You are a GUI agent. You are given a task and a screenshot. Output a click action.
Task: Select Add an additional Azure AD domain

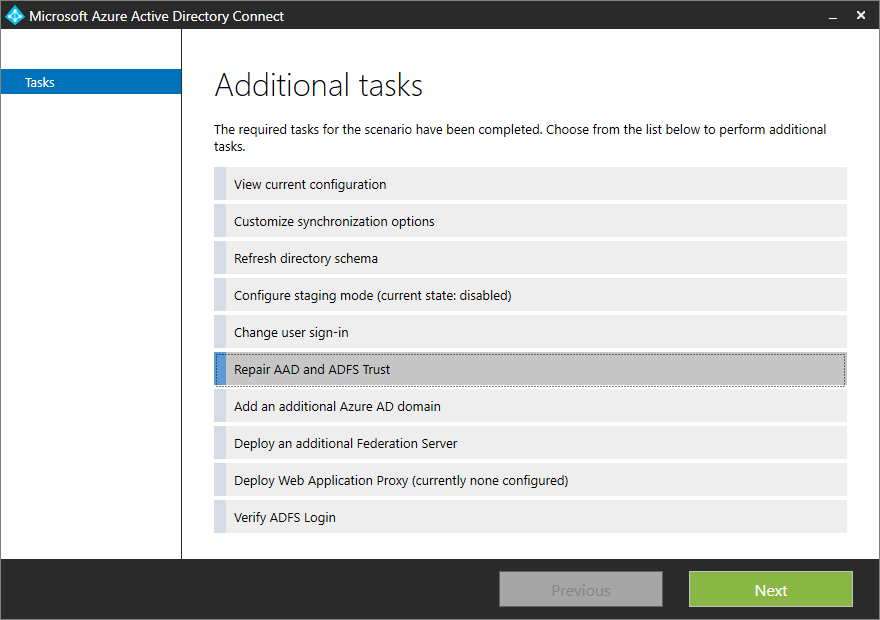[530, 406]
